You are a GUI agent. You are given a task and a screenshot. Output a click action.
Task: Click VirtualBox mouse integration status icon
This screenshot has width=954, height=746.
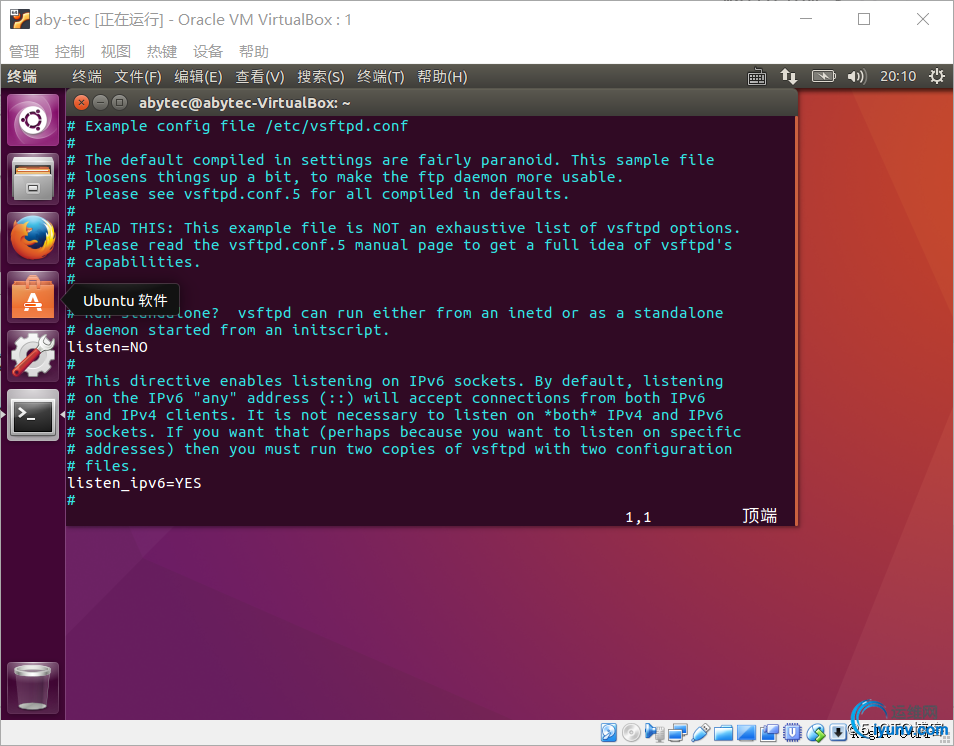click(x=815, y=733)
